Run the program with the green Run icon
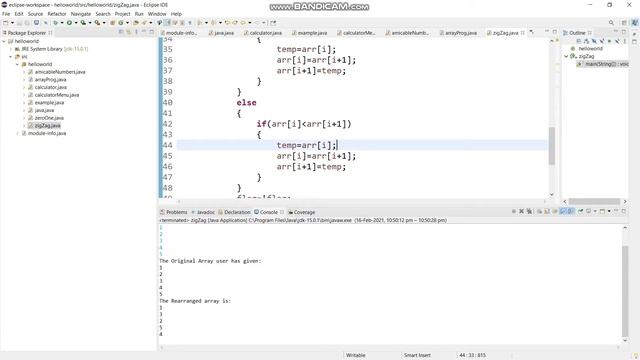Viewport: 640px width, 360px height. click(x=69, y=23)
